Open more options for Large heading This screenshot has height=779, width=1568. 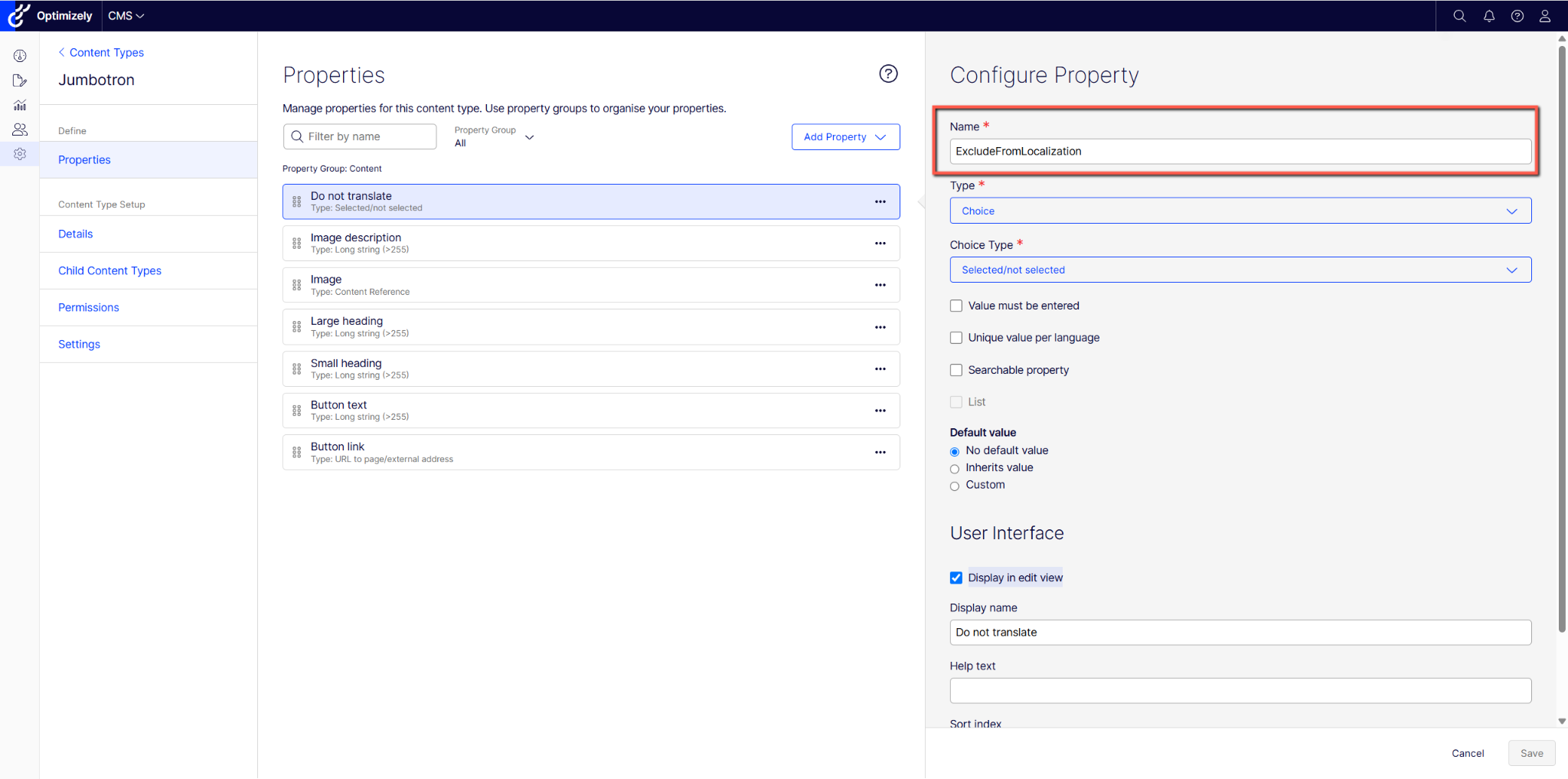click(880, 327)
